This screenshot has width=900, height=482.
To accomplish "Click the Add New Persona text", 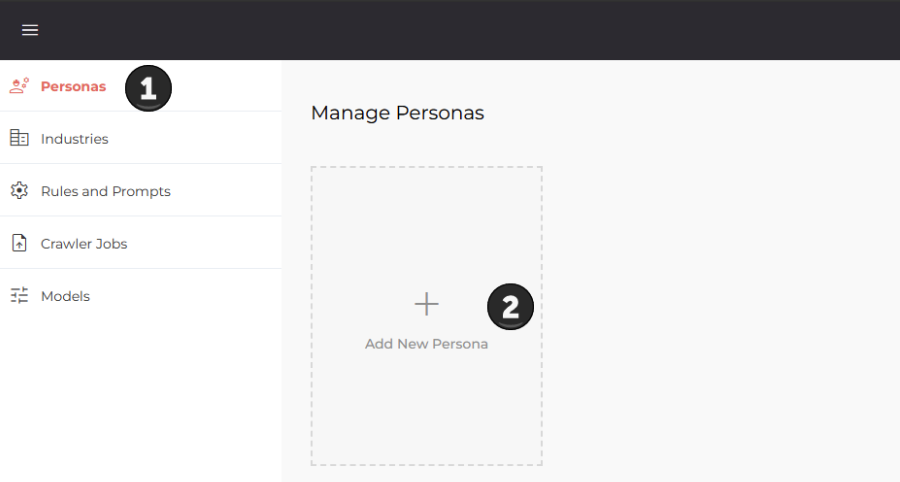I will click(x=426, y=344).
